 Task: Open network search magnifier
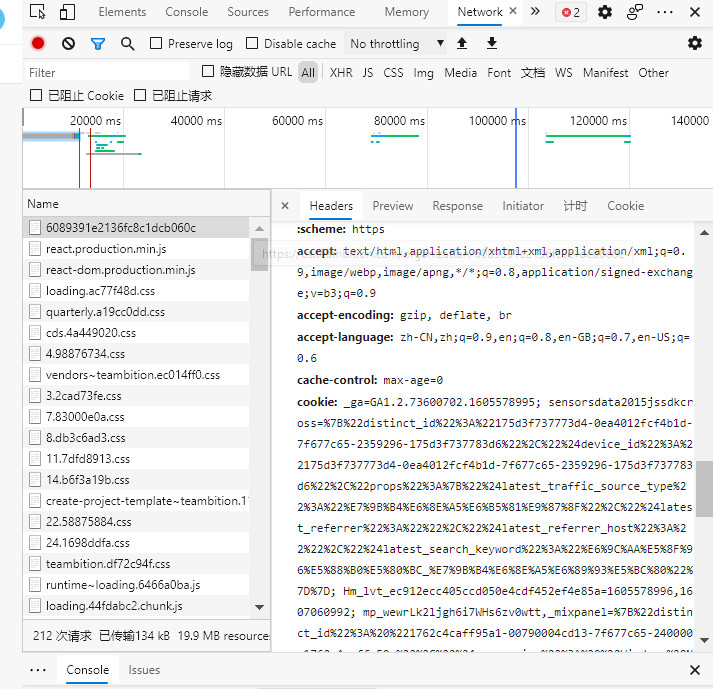pyautogui.click(x=127, y=44)
